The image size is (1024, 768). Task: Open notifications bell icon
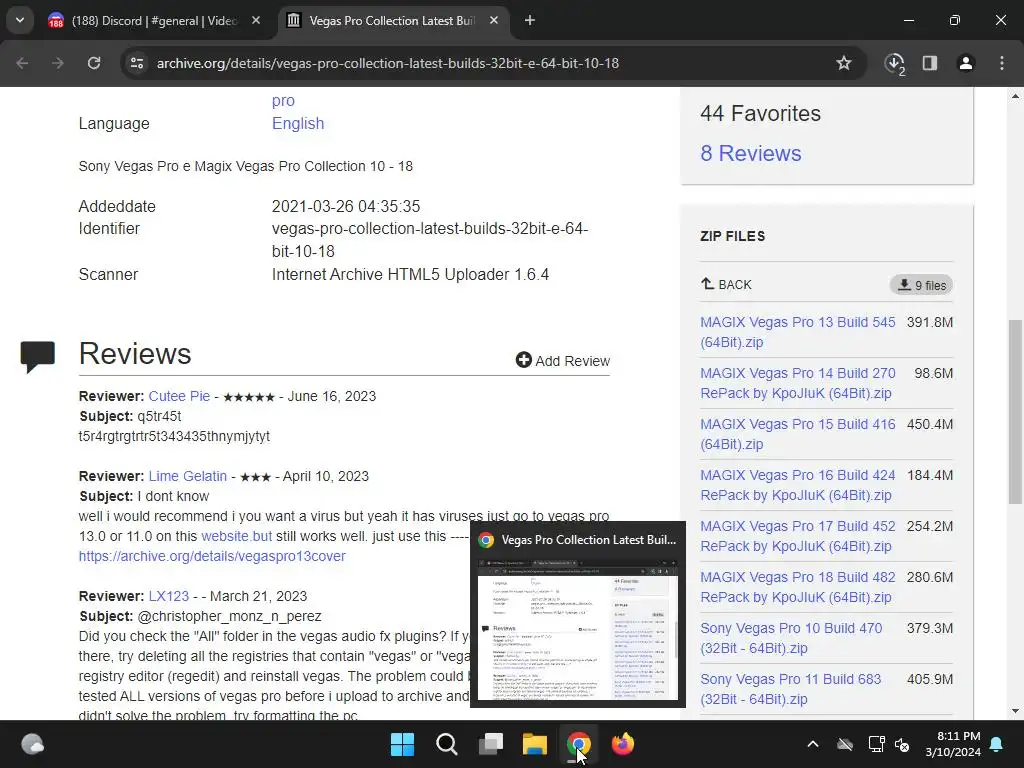click(997, 744)
